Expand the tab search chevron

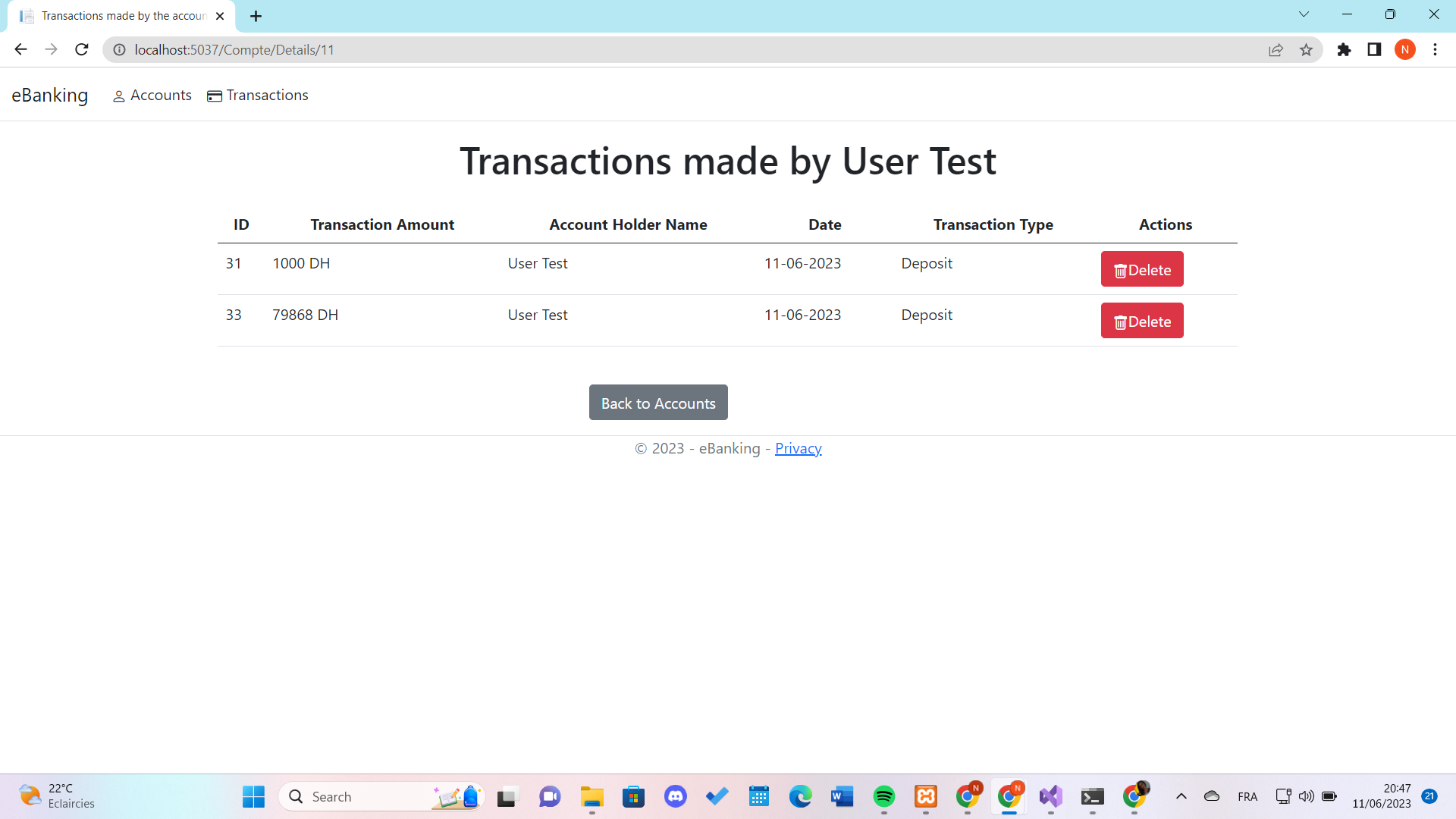coord(1304,14)
